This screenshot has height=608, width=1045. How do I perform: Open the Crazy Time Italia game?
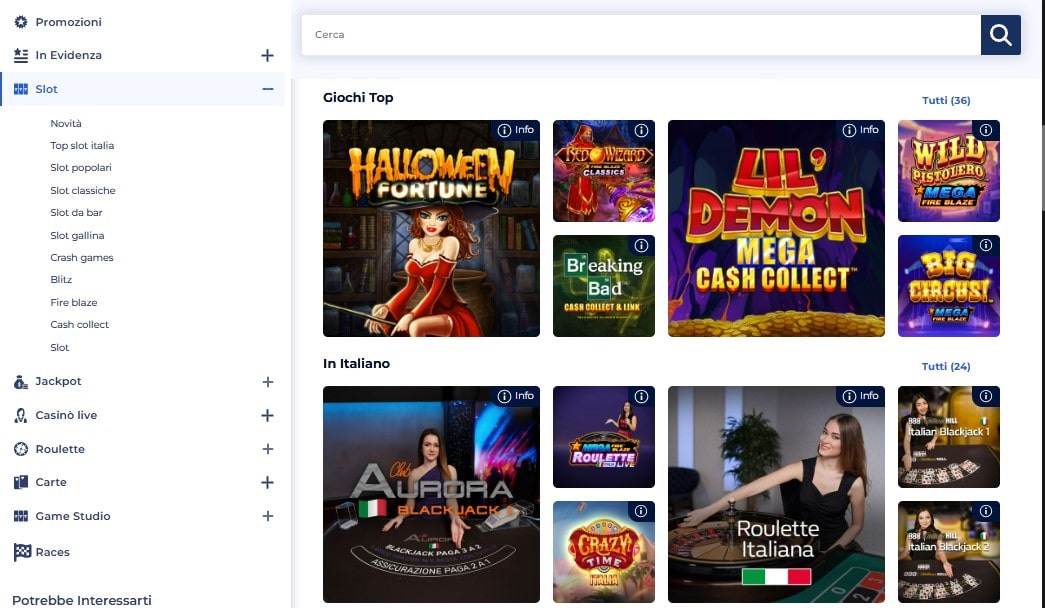604,551
